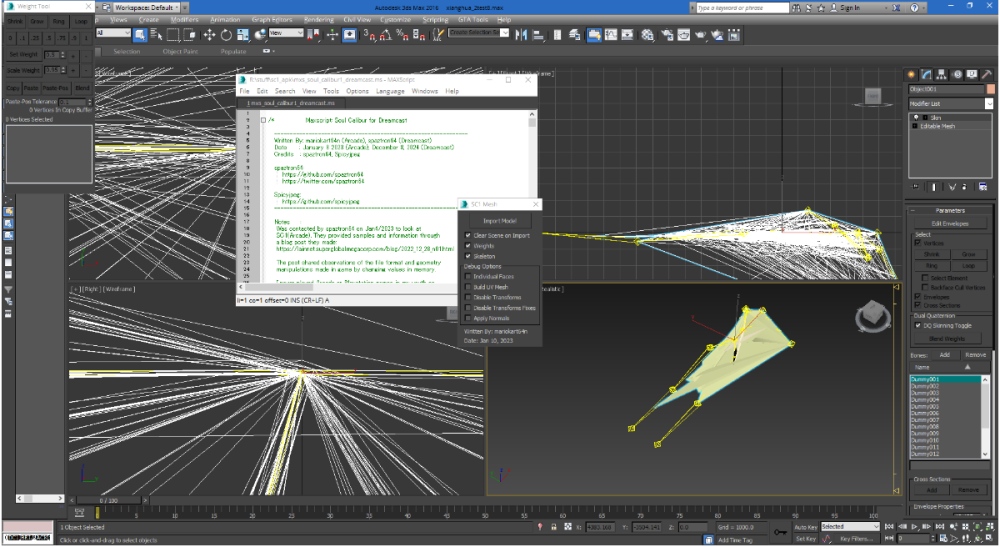Open the Hierarchy command panel tab
1000x547 pixels.
[942, 74]
